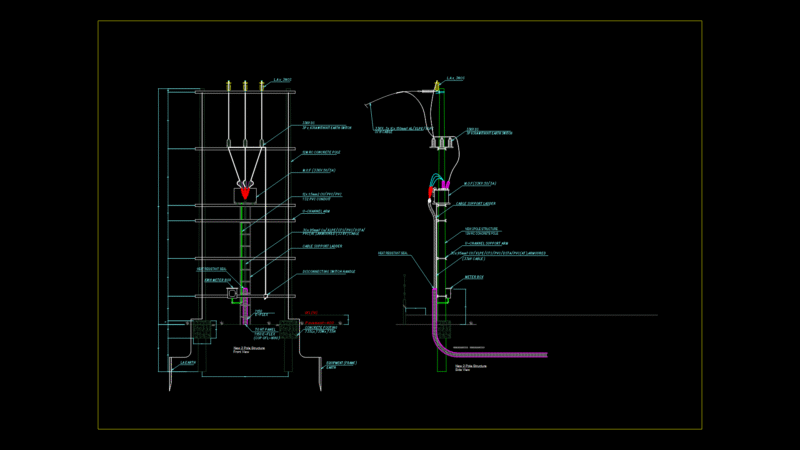800x450 pixels.
Task: Select the leftmost yellow insulator on front view
Action: (x=229, y=86)
